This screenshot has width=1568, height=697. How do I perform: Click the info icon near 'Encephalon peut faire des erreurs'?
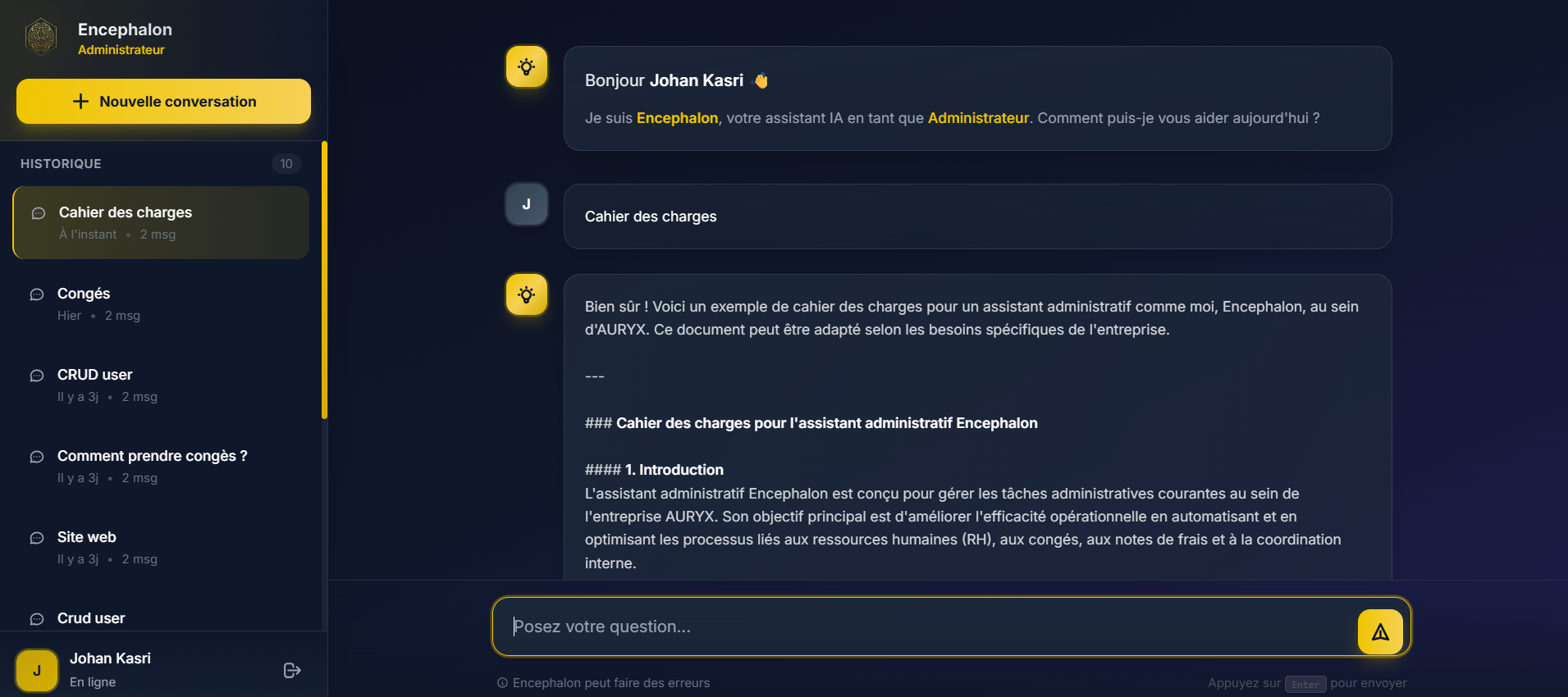(501, 683)
